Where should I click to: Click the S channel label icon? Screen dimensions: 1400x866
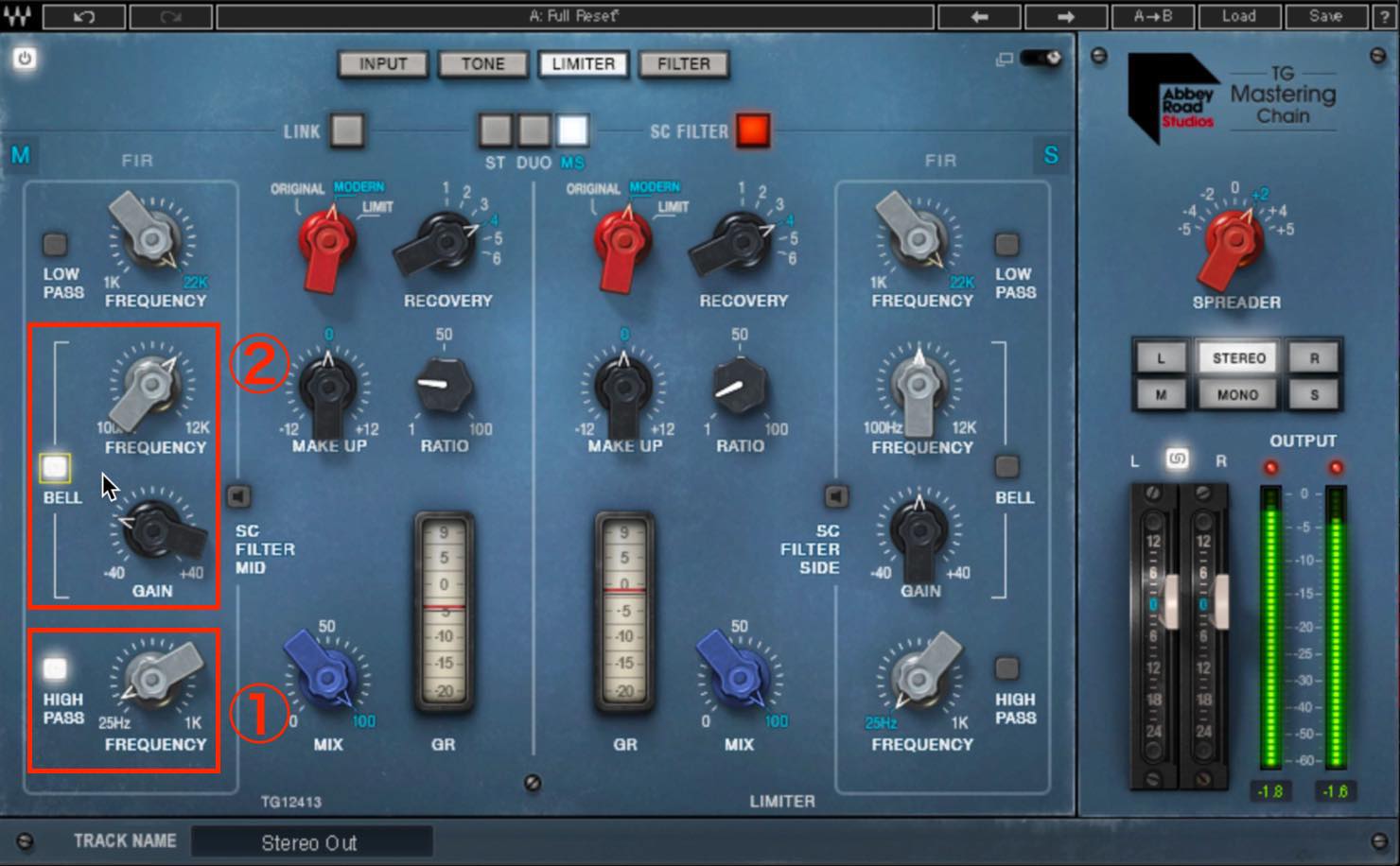1051,154
